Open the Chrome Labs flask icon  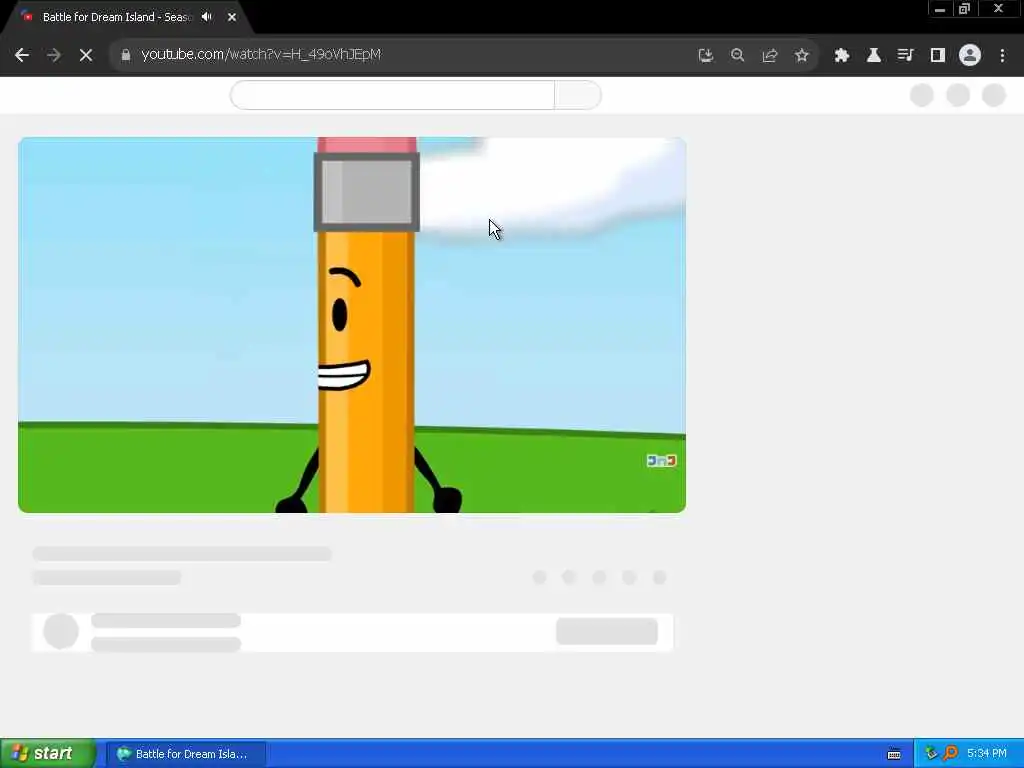[x=873, y=56]
